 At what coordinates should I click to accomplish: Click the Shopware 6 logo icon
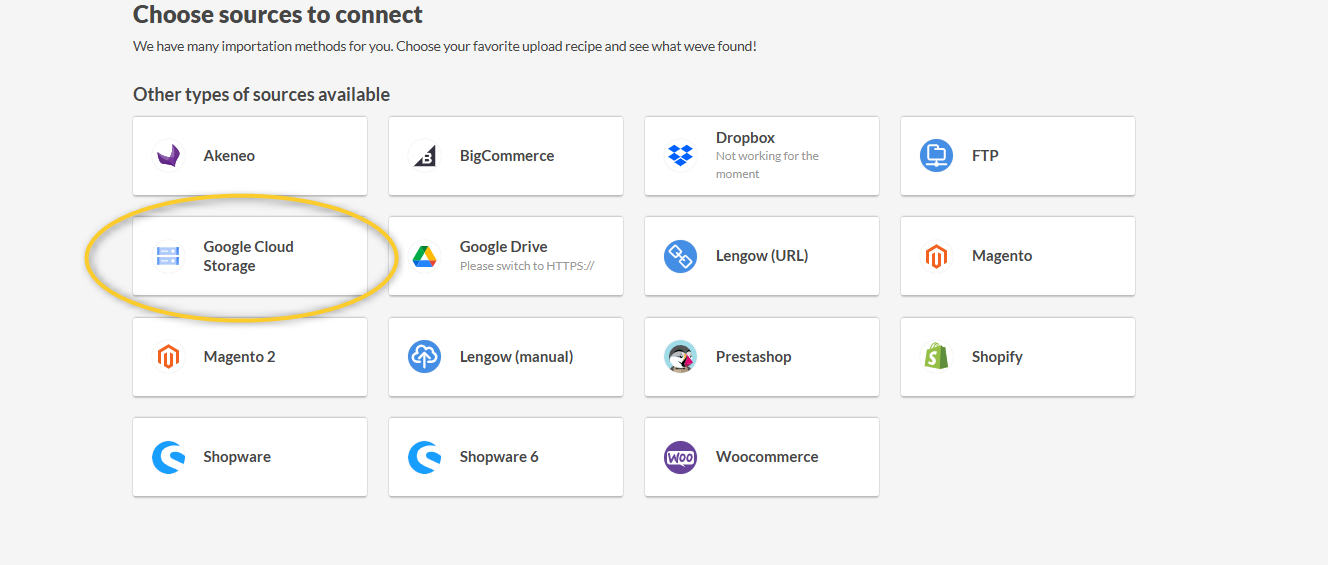pos(424,458)
